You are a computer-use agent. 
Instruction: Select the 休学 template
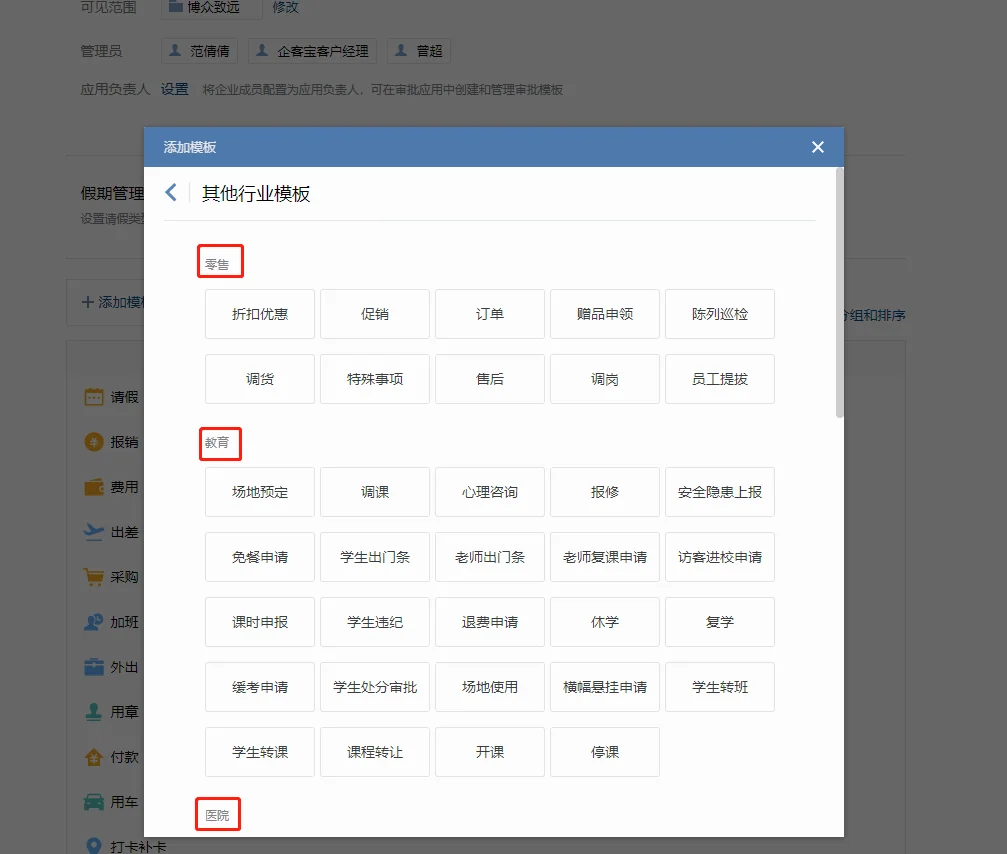coord(605,622)
